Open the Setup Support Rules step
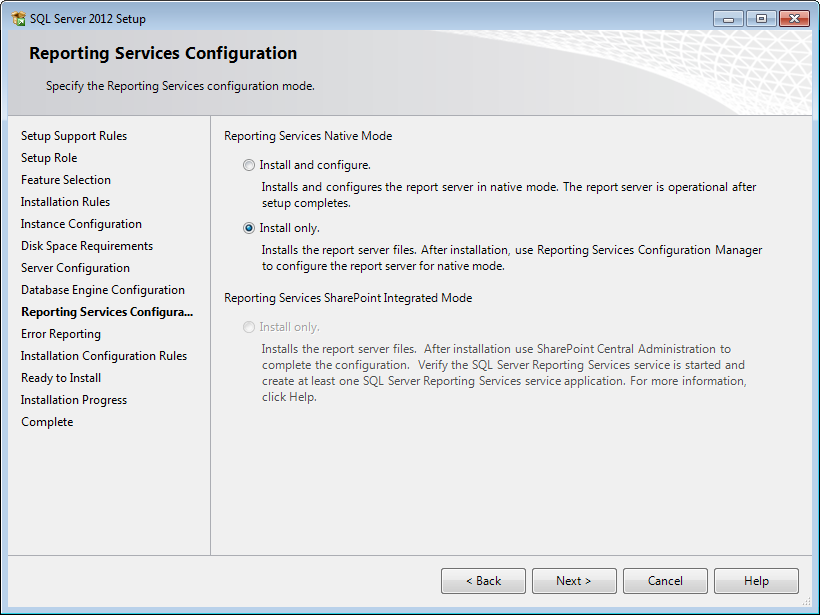This screenshot has width=820, height=615. click(74, 136)
